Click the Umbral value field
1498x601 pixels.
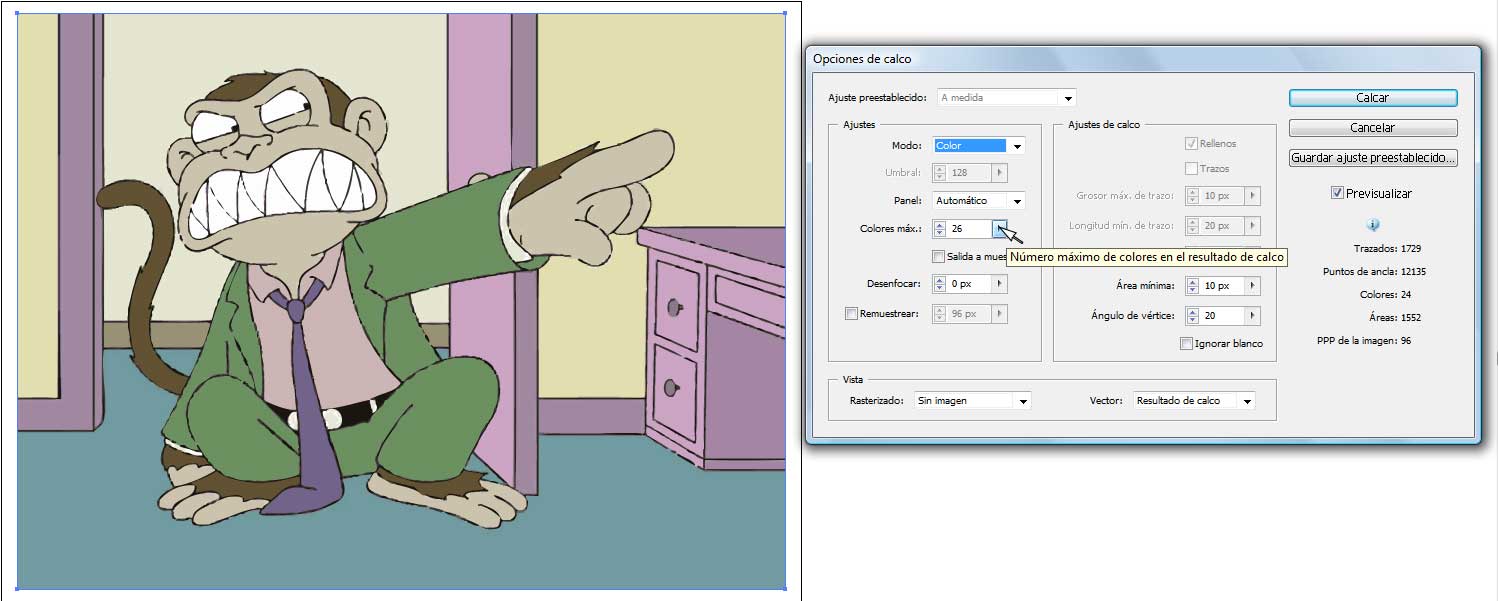(970, 174)
